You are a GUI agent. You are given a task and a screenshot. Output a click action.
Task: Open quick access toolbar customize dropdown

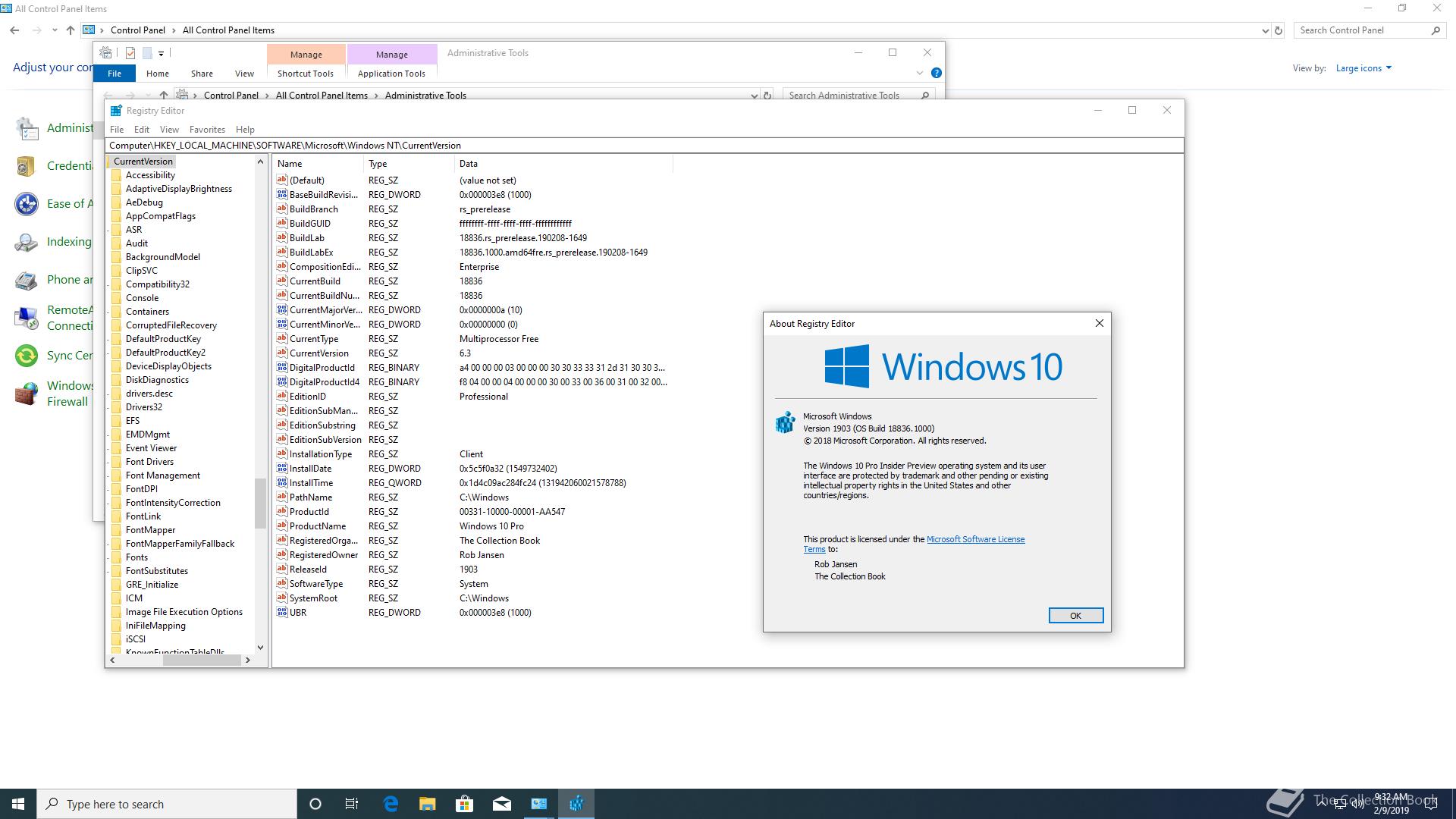(162, 54)
